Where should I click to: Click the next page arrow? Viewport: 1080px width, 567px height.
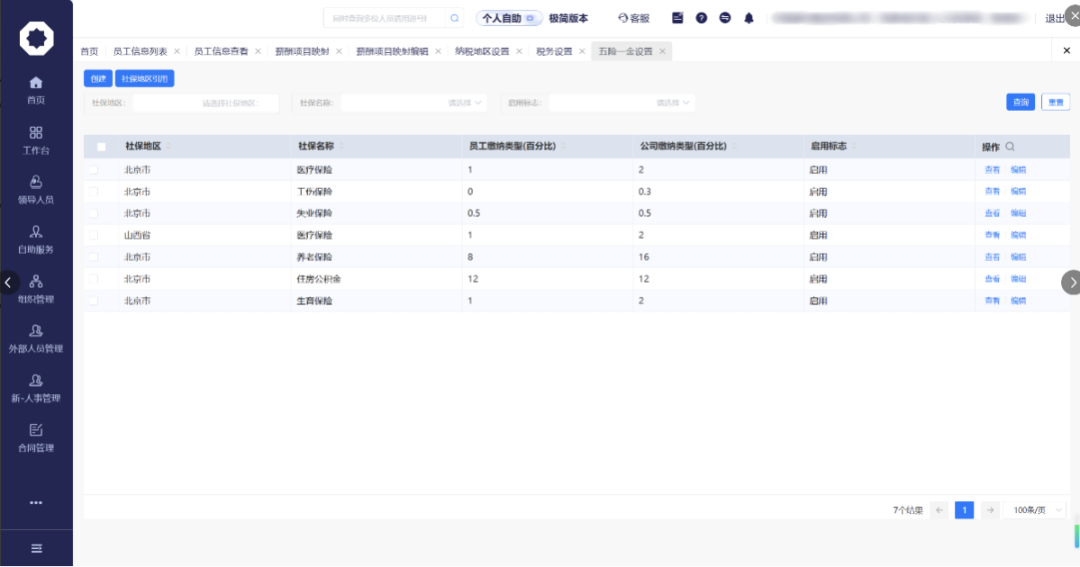(x=990, y=510)
